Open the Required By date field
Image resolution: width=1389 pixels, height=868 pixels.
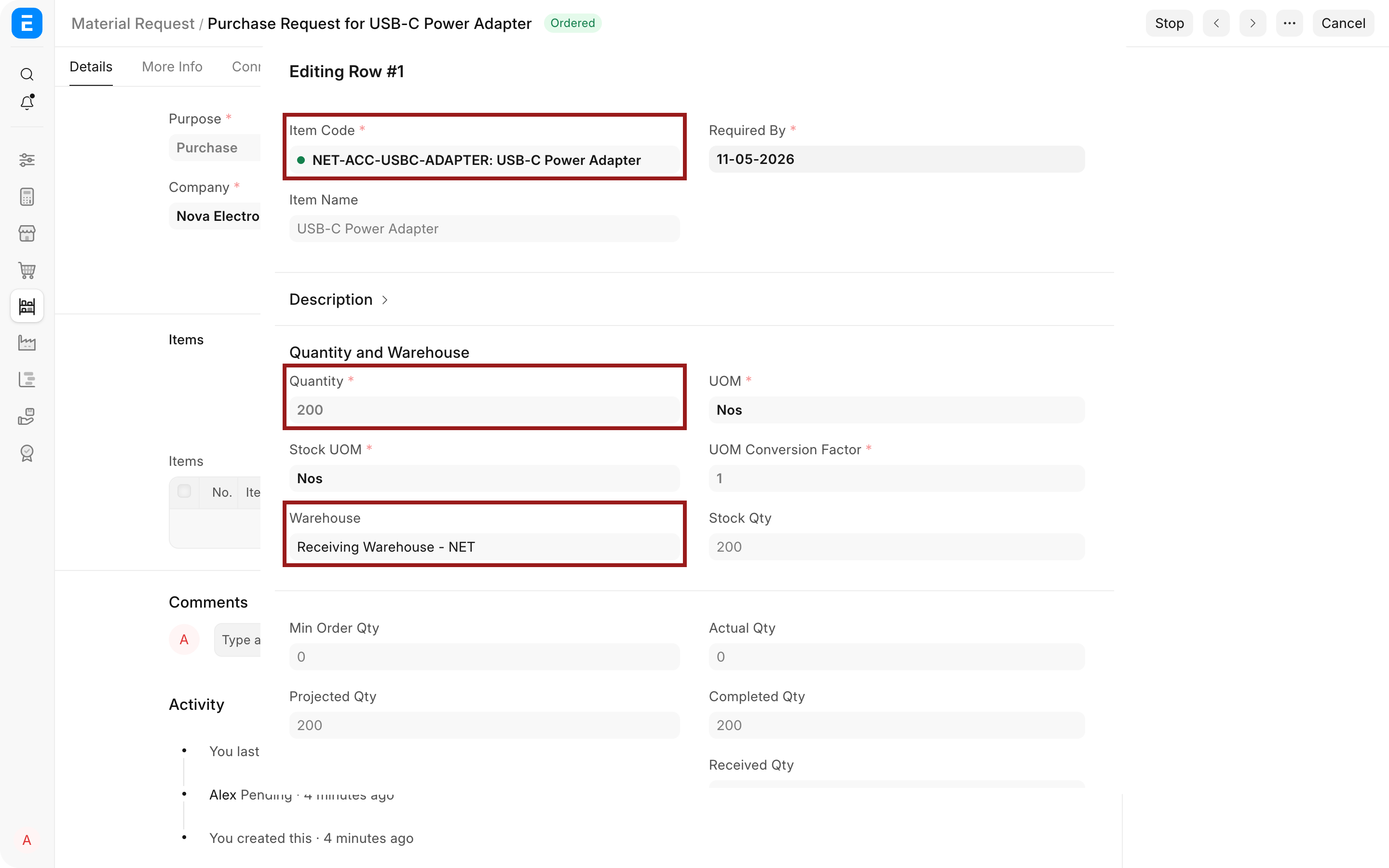(897, 159)
